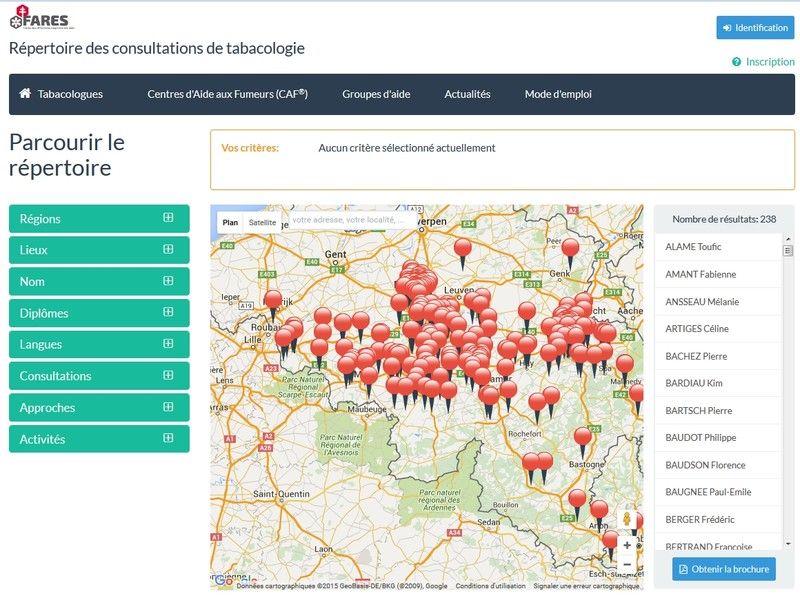Zoom in the map with plus button

pyautogui.click(x=627, y=545)
